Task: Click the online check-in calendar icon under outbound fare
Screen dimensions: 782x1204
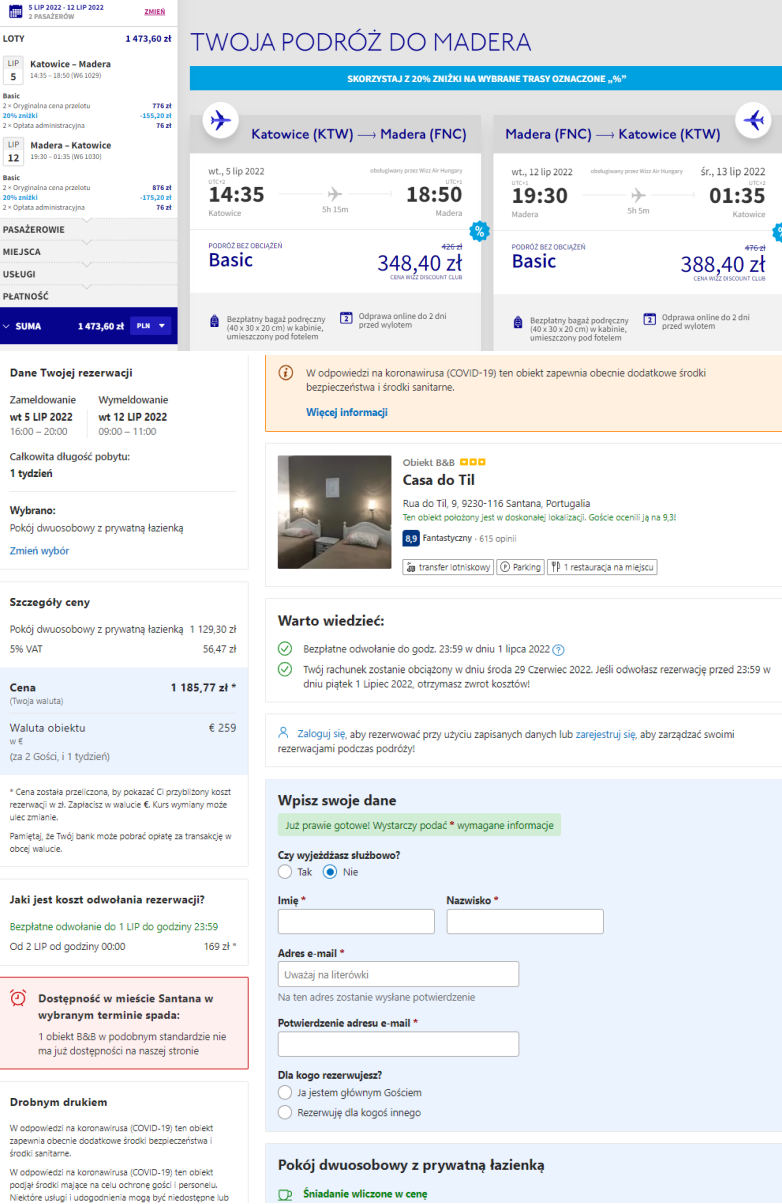Action: click(x=347, y=319)
